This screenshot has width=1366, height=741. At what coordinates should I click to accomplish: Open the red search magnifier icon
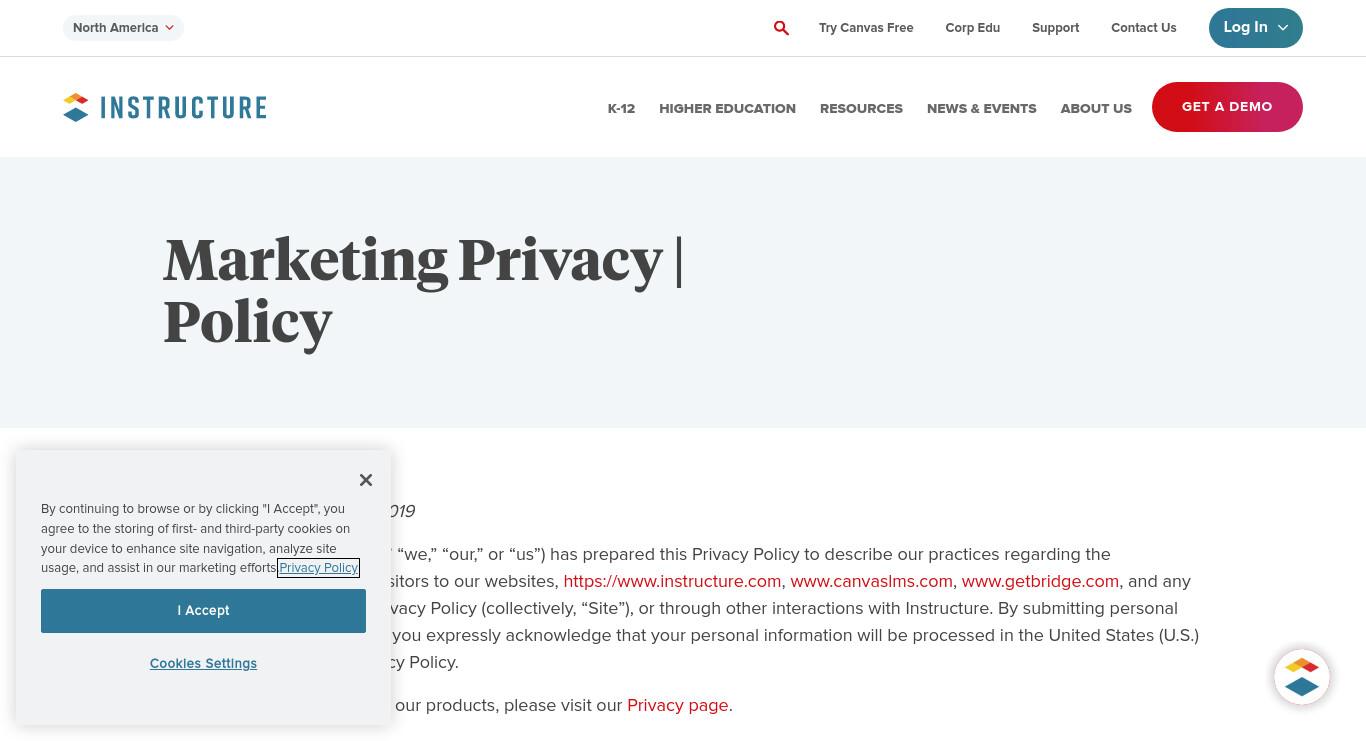tap(781, 28)
